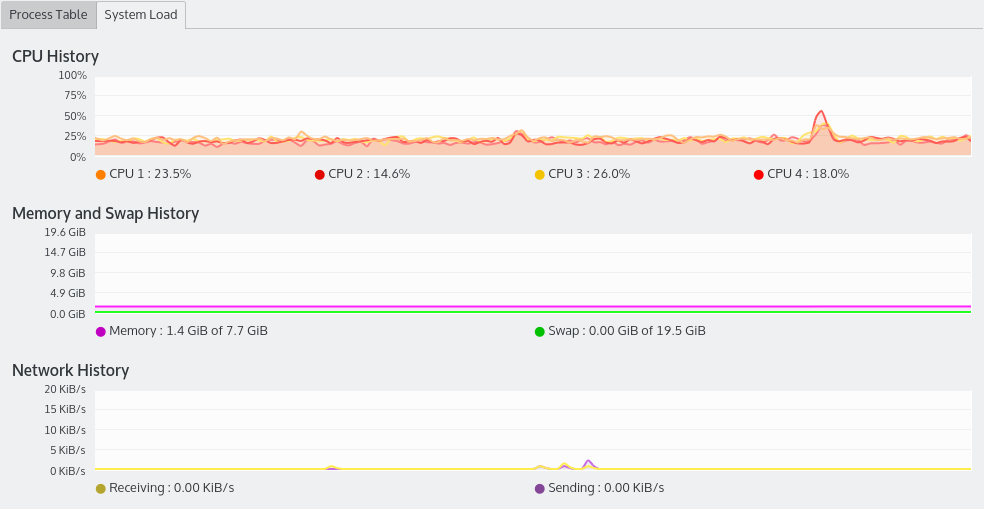Viewport: 984px width, 509px height.
Task: Click the small purple Network History spike
Action: coord(588,462)
